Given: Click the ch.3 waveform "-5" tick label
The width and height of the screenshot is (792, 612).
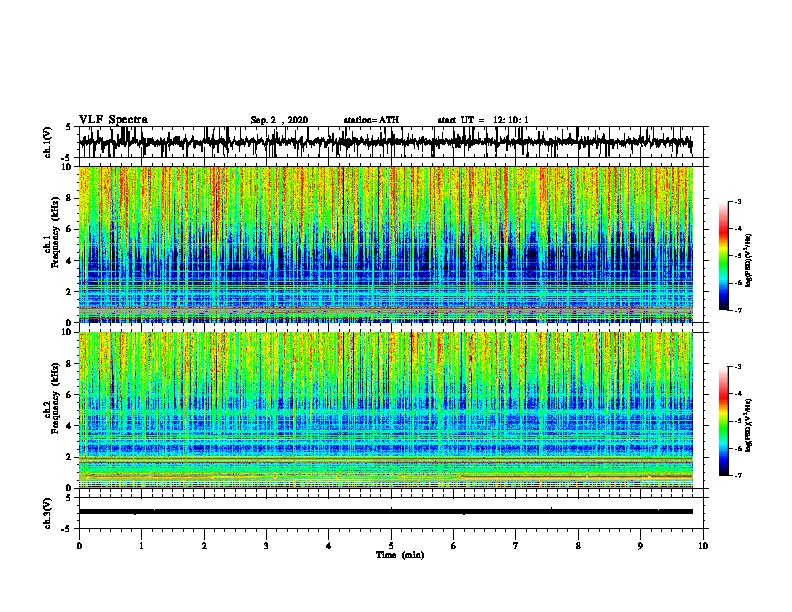Looking at the screenshot, I should tap(67, 529).
